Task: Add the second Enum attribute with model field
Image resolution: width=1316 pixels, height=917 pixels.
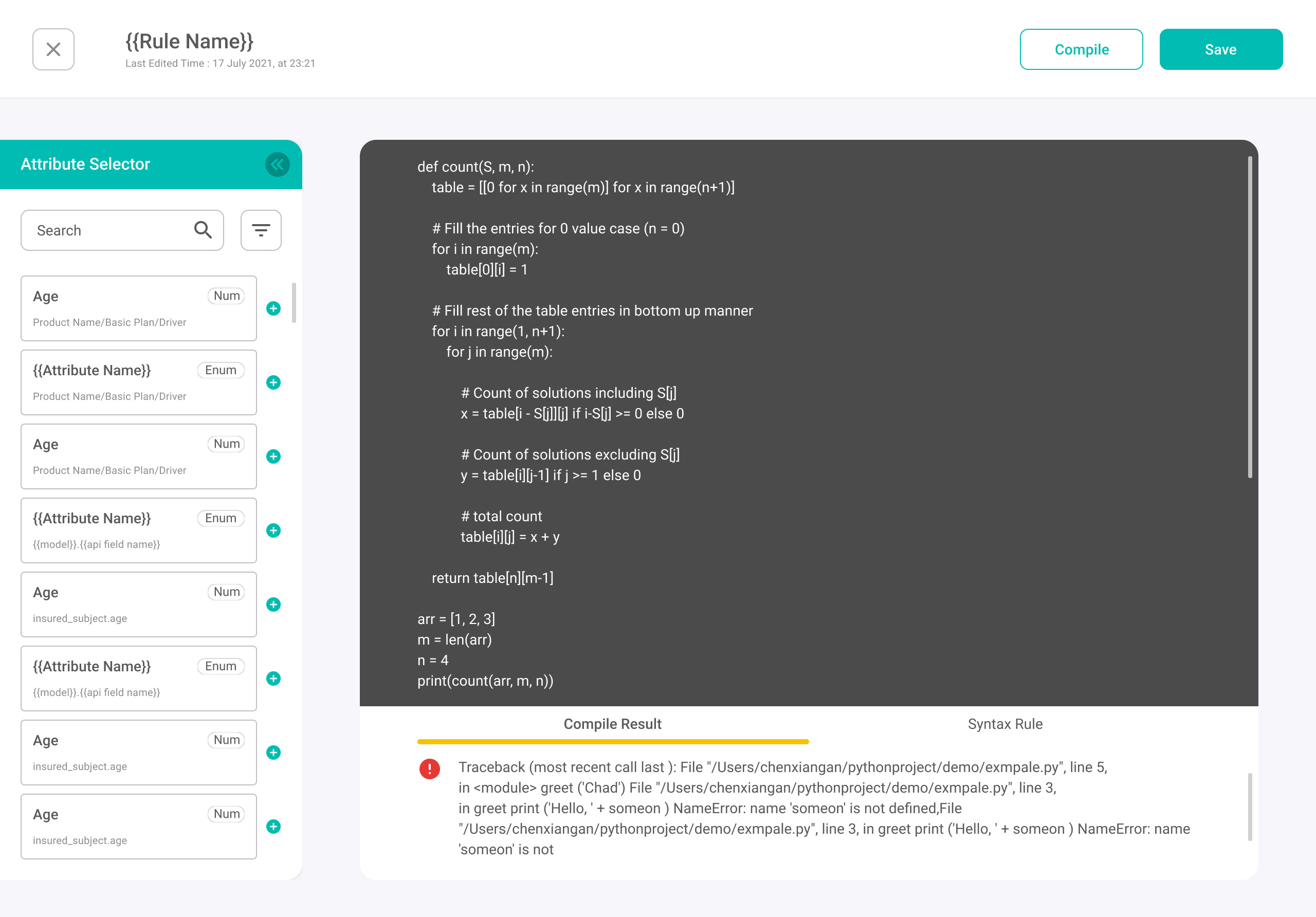Action: (273, 530)
